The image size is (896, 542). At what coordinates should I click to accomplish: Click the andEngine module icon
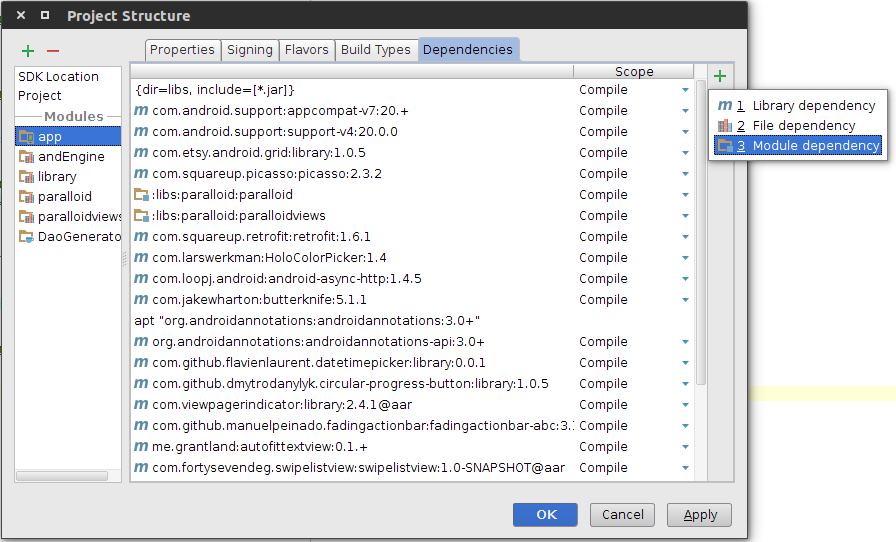pos(26,157)
